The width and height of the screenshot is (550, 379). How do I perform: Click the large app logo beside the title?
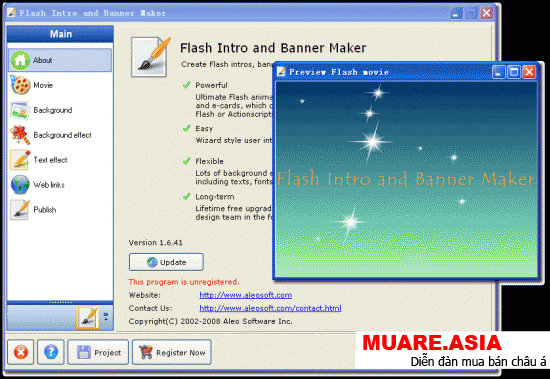tap(151, 57)
